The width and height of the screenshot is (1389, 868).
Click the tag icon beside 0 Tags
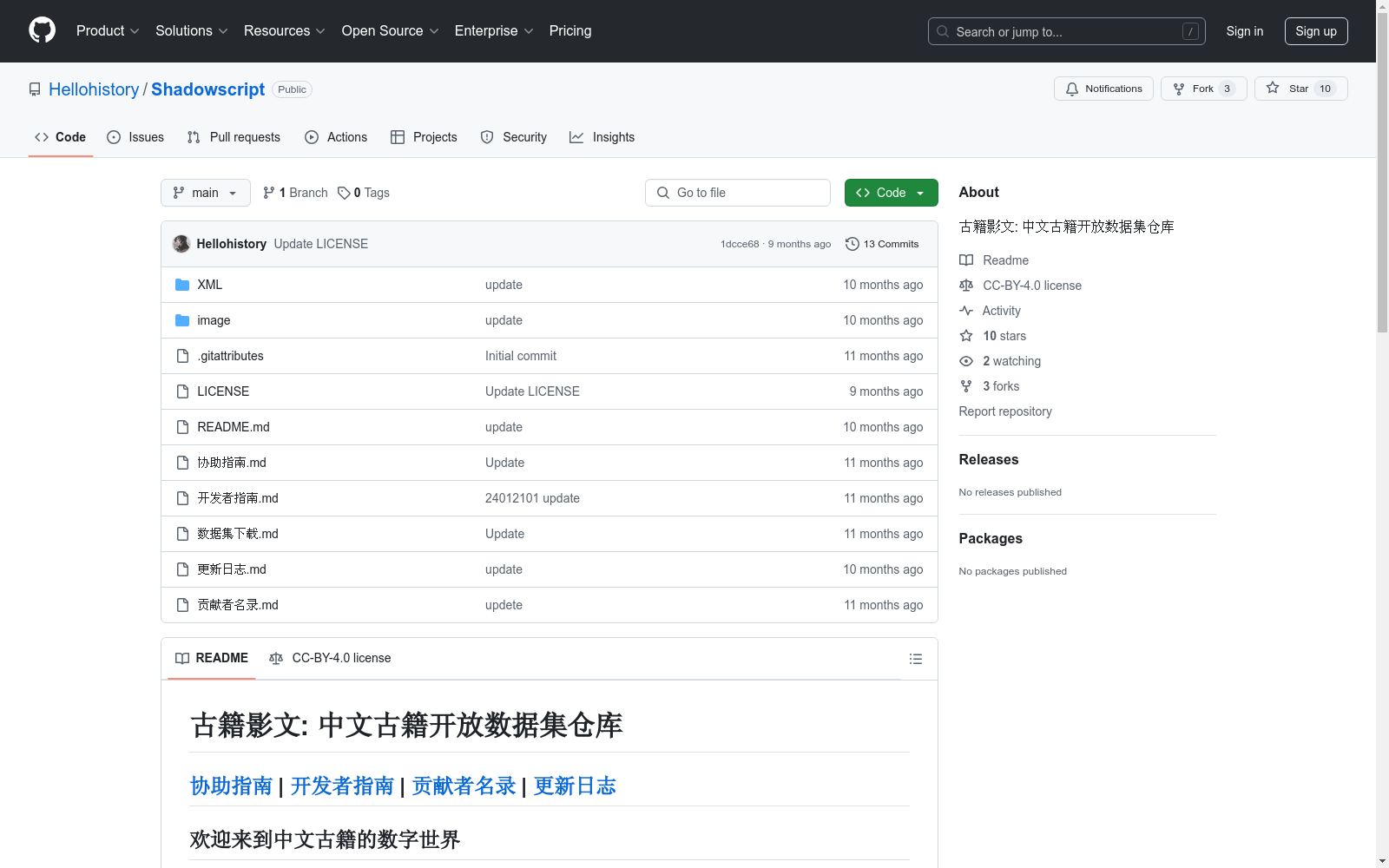tap(344, 193)
